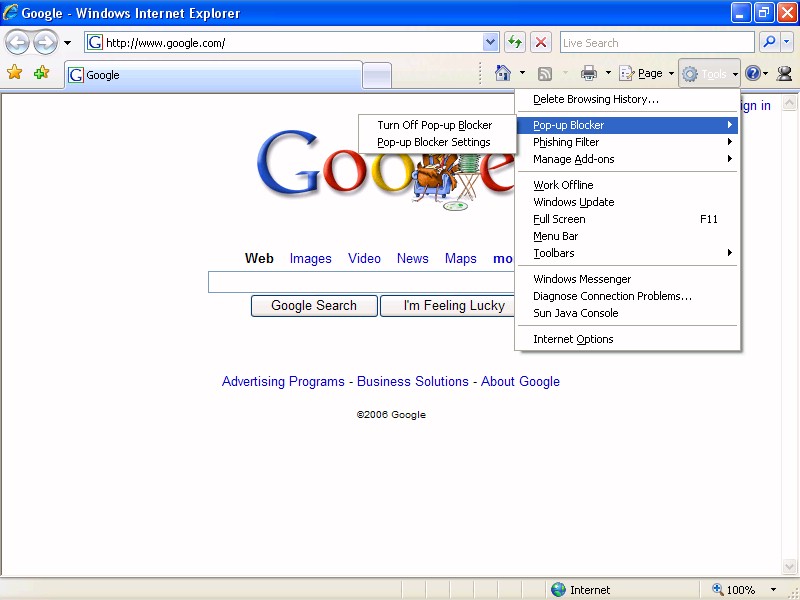Select the Pop-up Blocker menu item
800x600 pixels.
pos(628,125)
